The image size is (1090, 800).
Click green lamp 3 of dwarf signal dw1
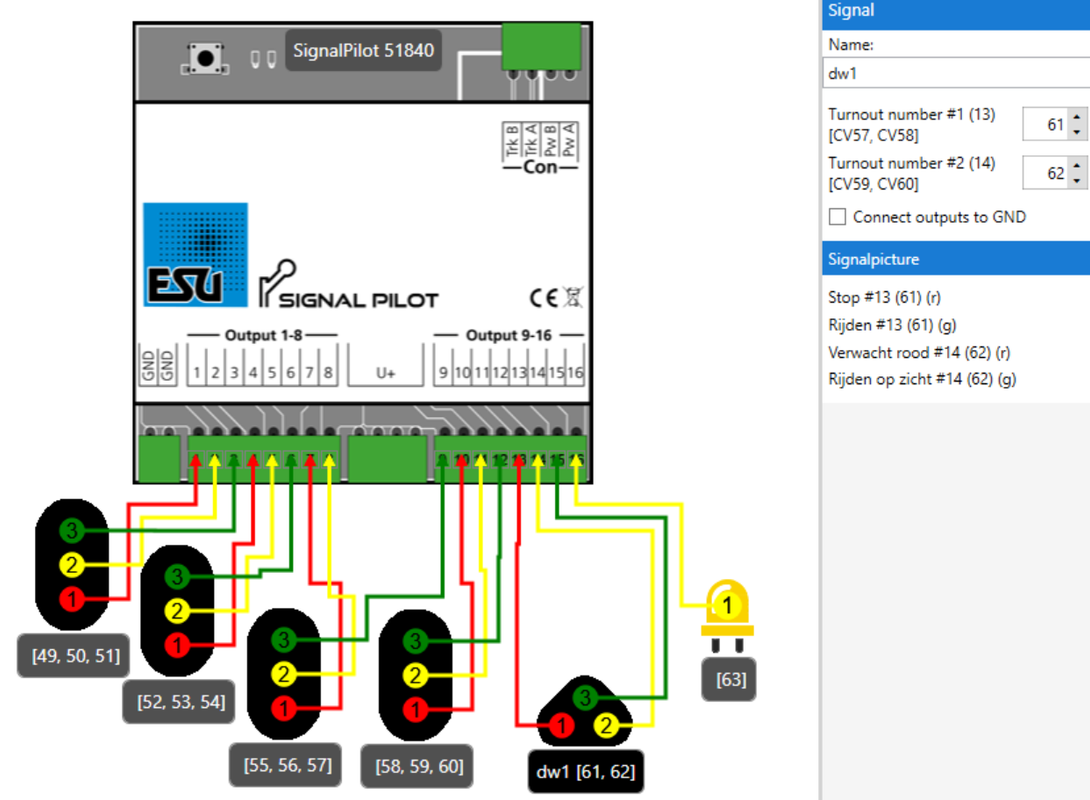tap(585, 697)
